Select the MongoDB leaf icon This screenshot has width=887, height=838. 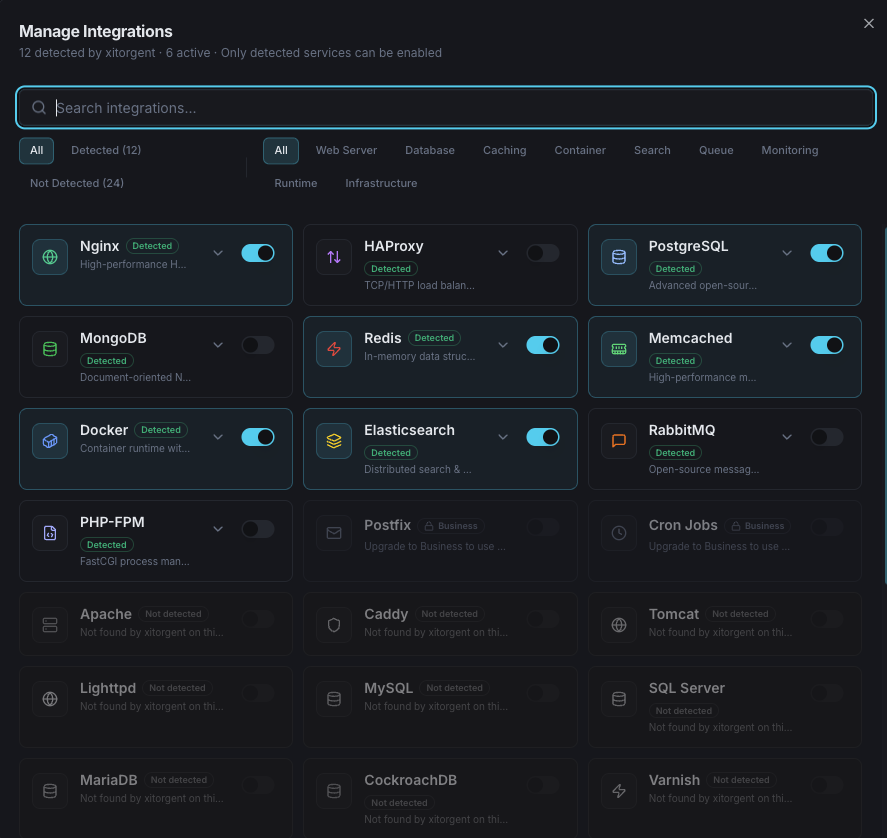coord(49,349)
